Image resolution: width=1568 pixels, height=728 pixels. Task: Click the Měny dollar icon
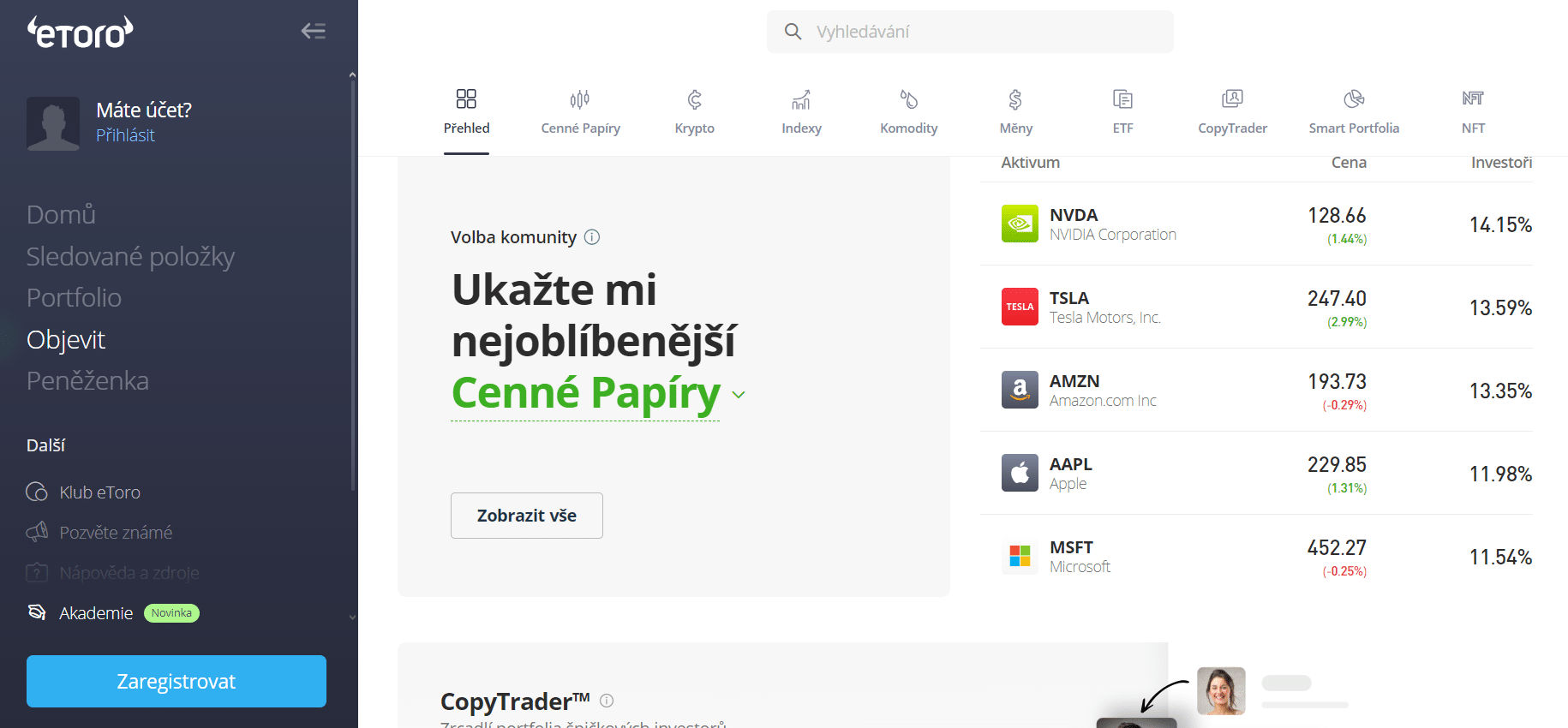click(1015, 99)
